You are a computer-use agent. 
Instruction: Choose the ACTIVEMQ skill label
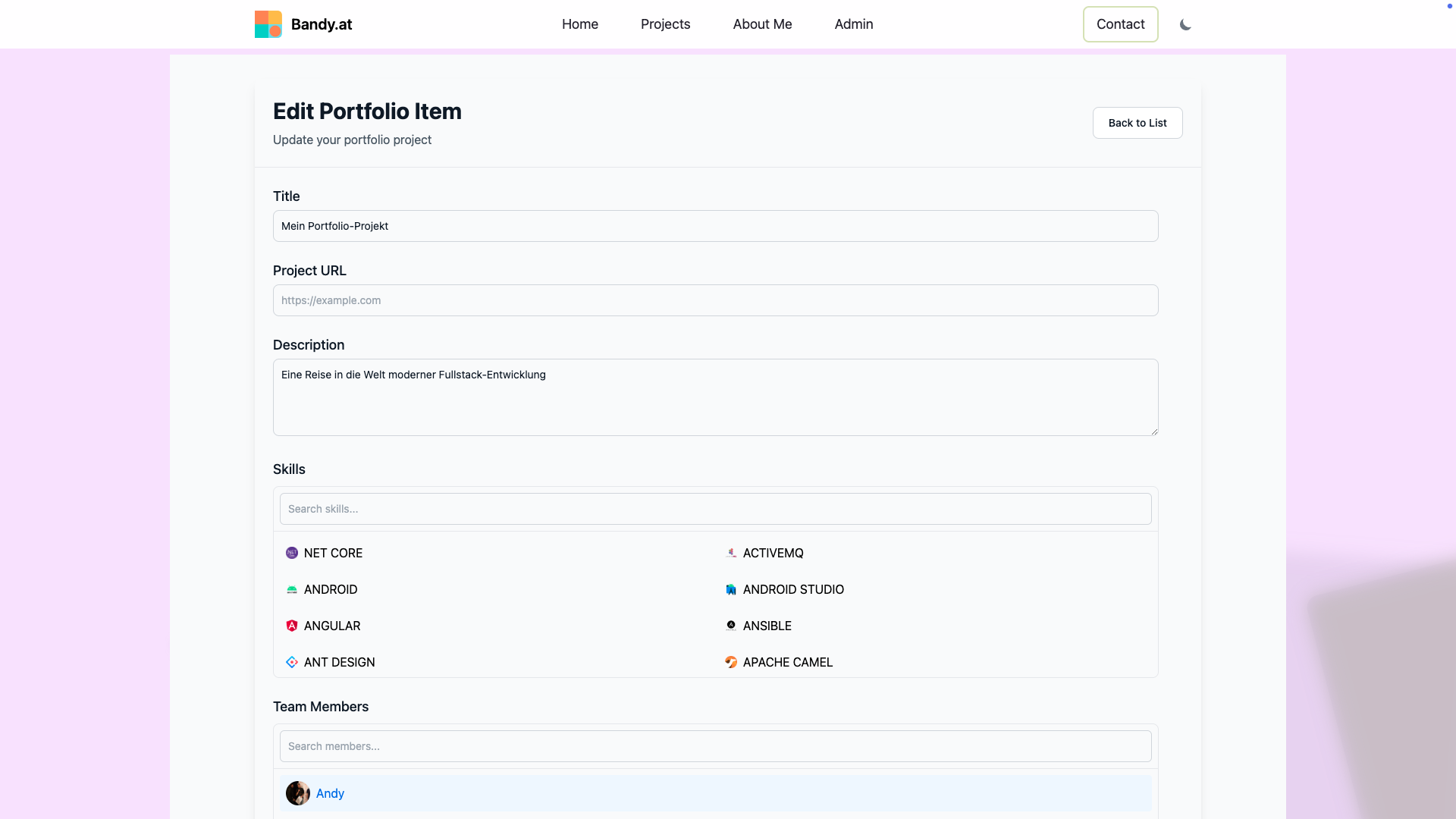tap(773, 553)
